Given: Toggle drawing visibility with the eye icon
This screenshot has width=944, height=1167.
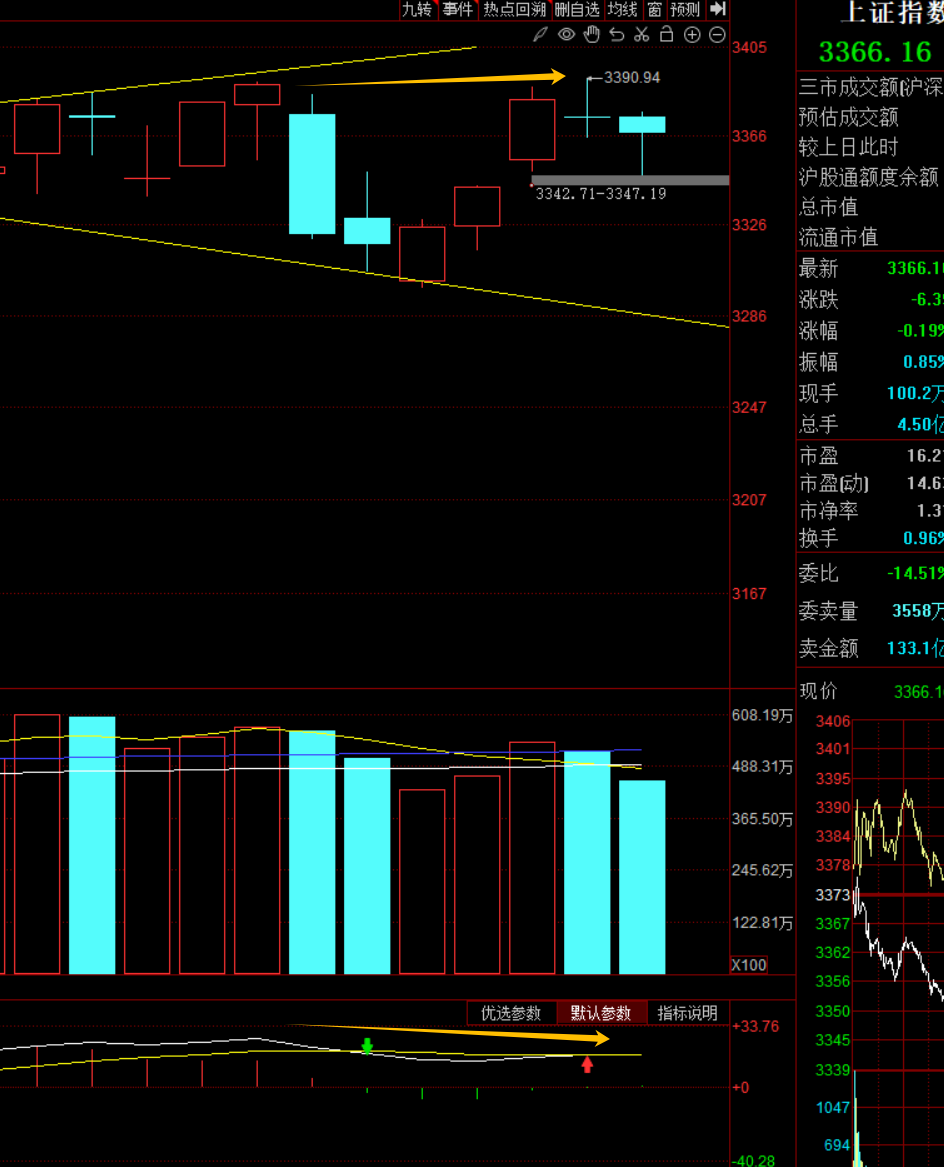Looking at the screenshot, I should (x=566, y=35).
